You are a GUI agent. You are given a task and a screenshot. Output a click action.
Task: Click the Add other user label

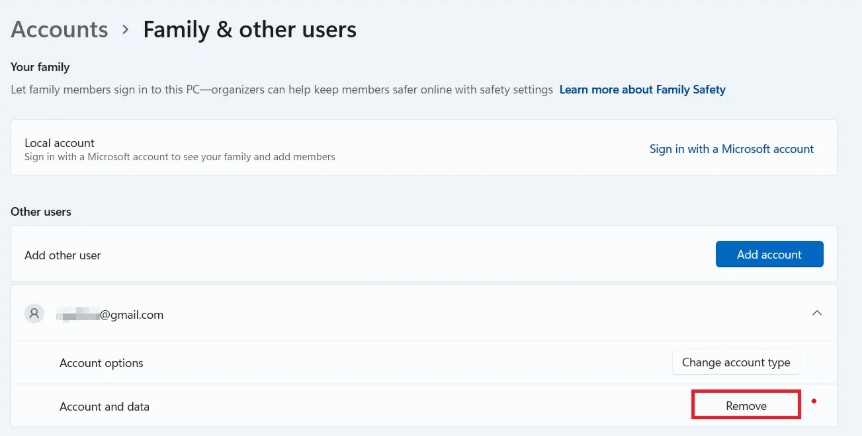pyautogui.click(x=63, y=255)
